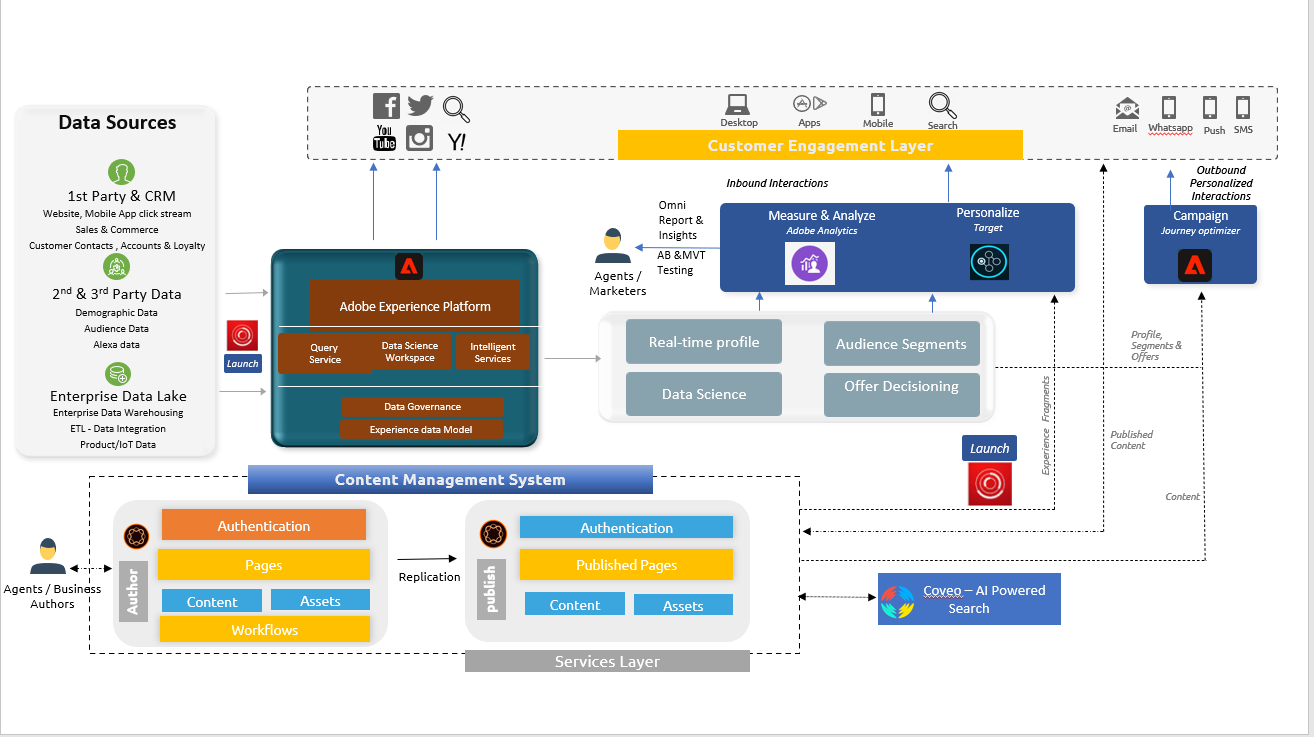1314x737 pixels.
Task: Click the Email envelope icon
Action: coord(1127,108)
